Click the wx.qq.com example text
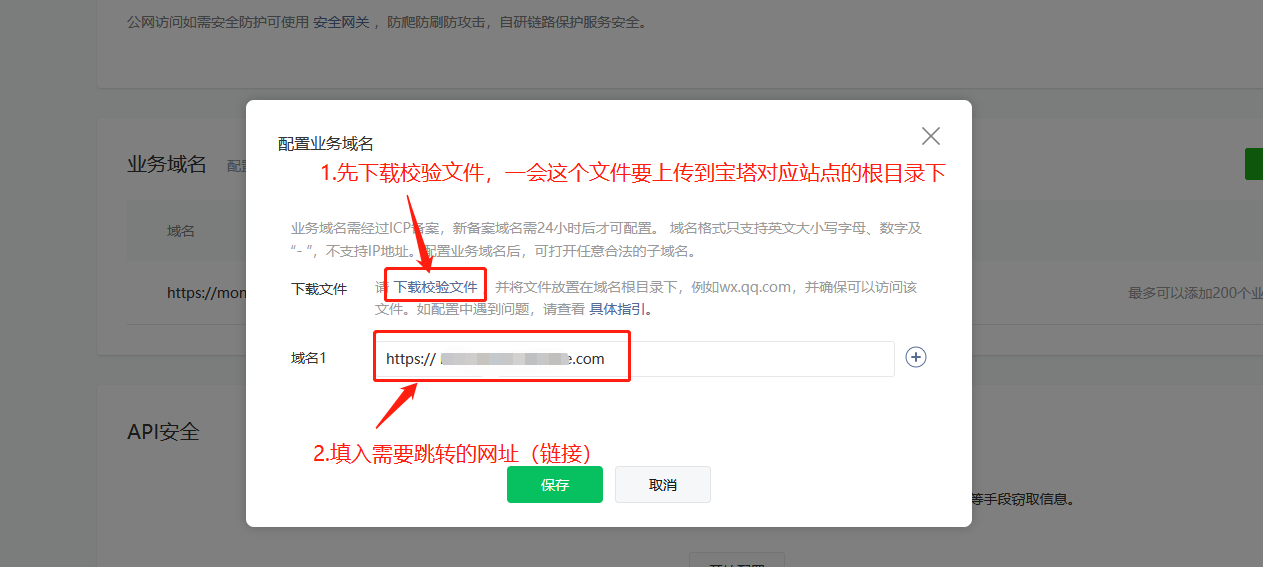Image resolution: width=1263 pixels, height=567 pixels. pyautogui.click(x=750, y=287)
